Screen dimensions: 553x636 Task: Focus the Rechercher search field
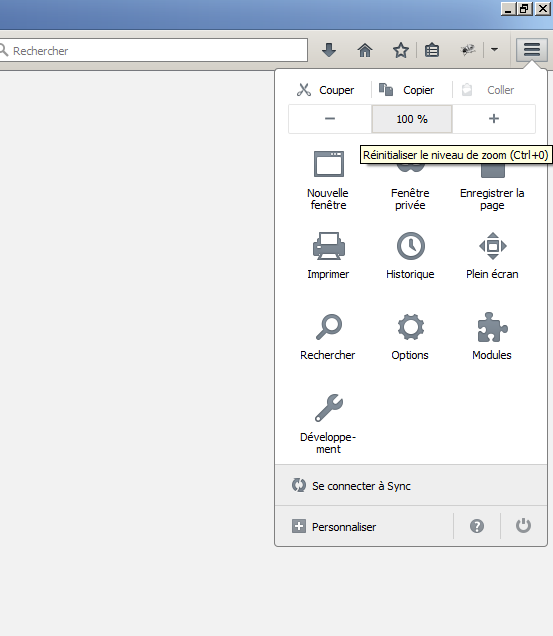(x=153, y=50)
